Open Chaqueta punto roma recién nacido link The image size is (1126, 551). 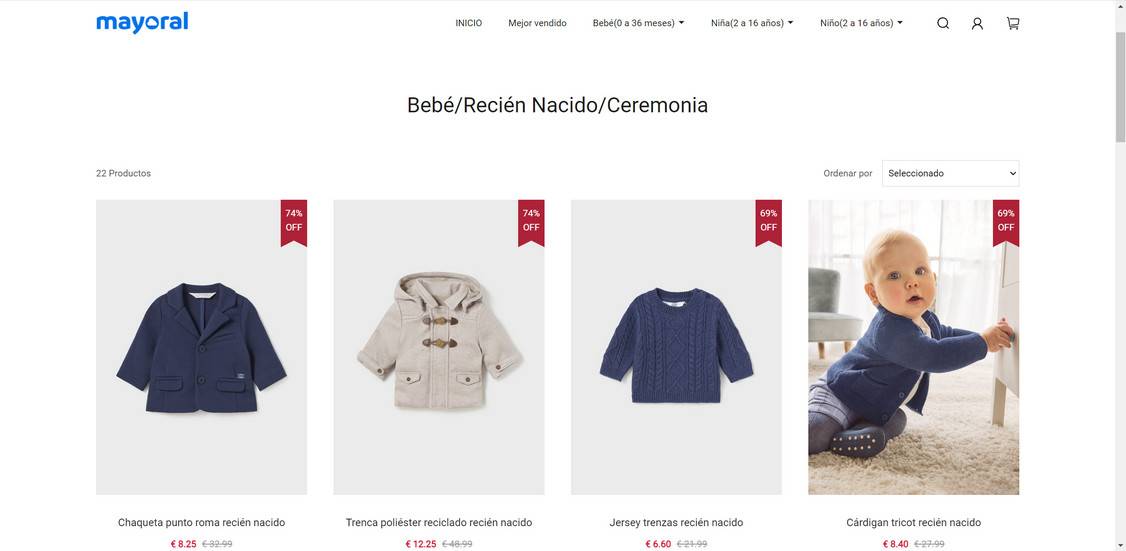[x=202, y=522]
